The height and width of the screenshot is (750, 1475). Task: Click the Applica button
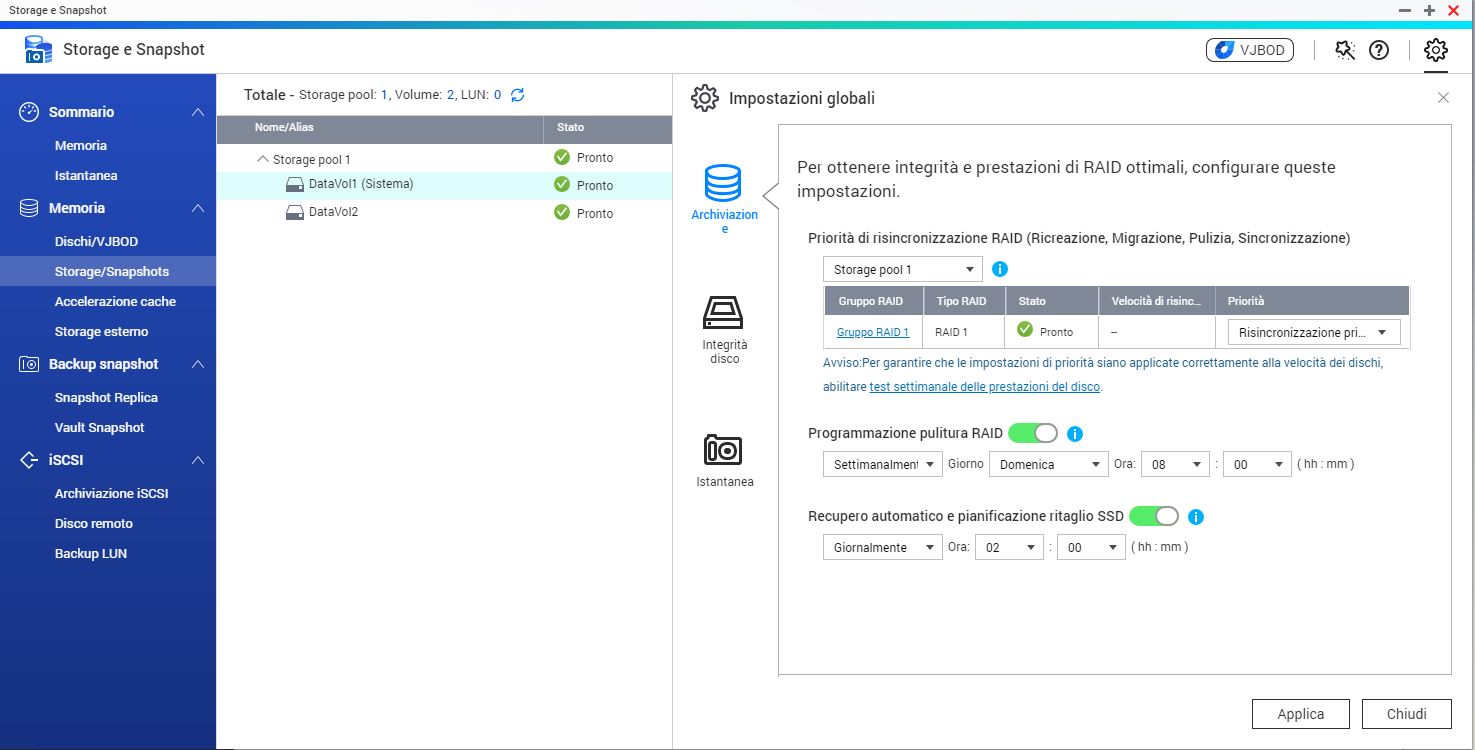(x=1300, y=714)
